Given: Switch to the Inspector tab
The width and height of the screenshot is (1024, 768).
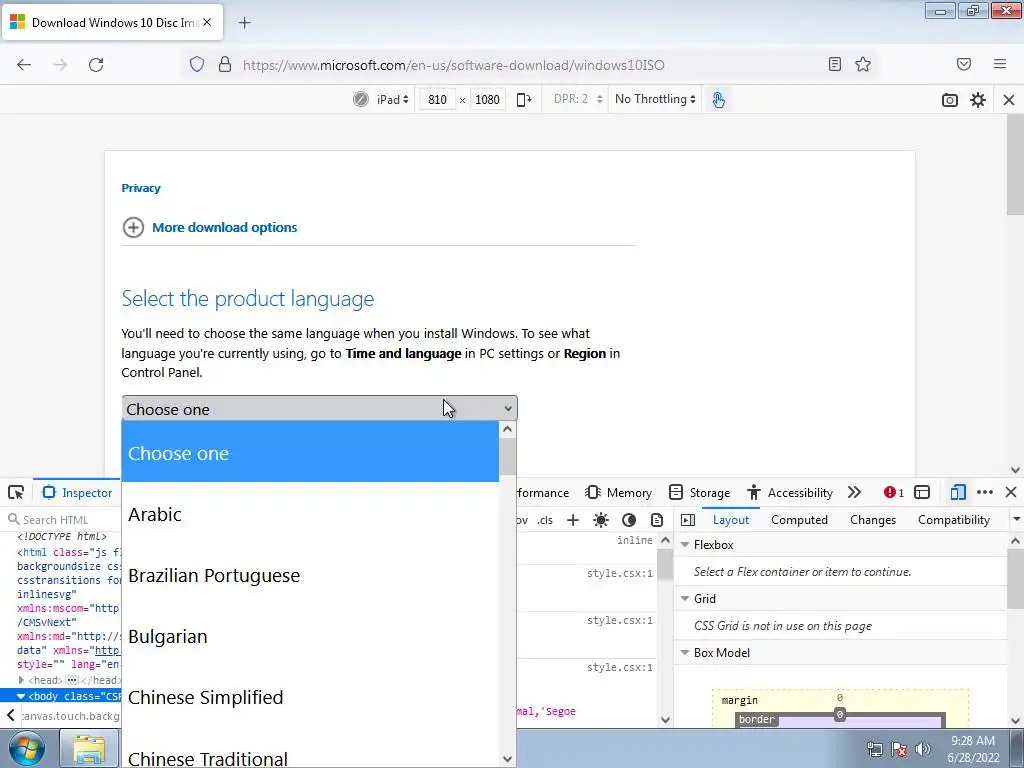Looking at the screenshot, I should coord(77,492).
